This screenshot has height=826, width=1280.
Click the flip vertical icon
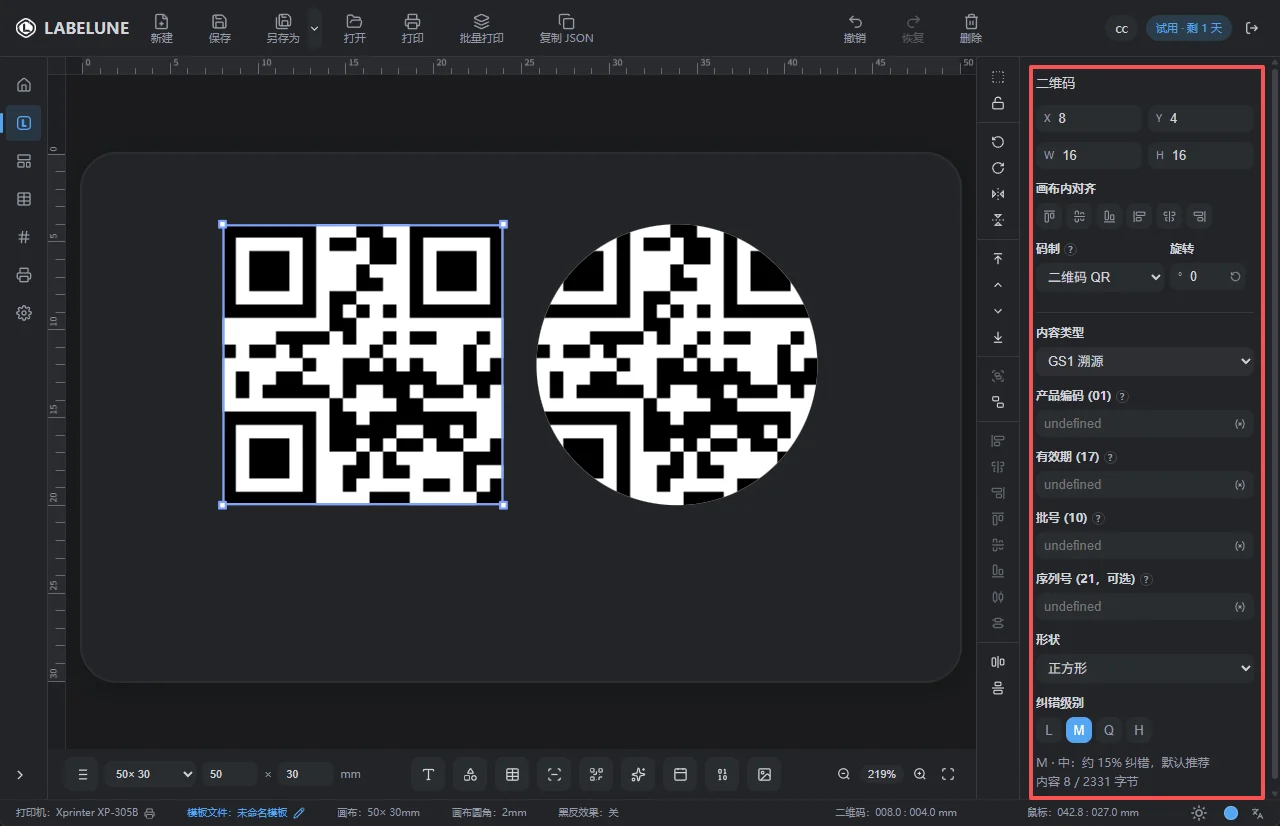(x=998, y=220)
